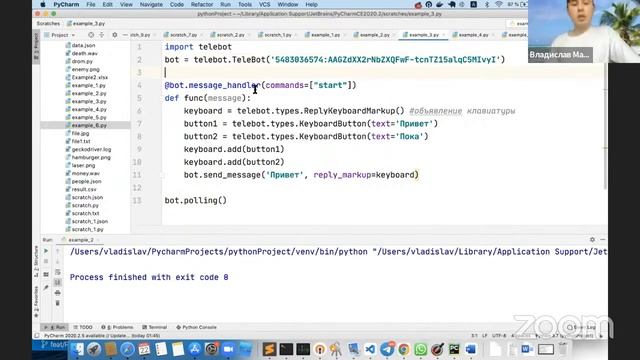The width and height of the screenshot is (640, 360).
Task: Open Telegram from the Dock
Action: (x=387, y=349)
